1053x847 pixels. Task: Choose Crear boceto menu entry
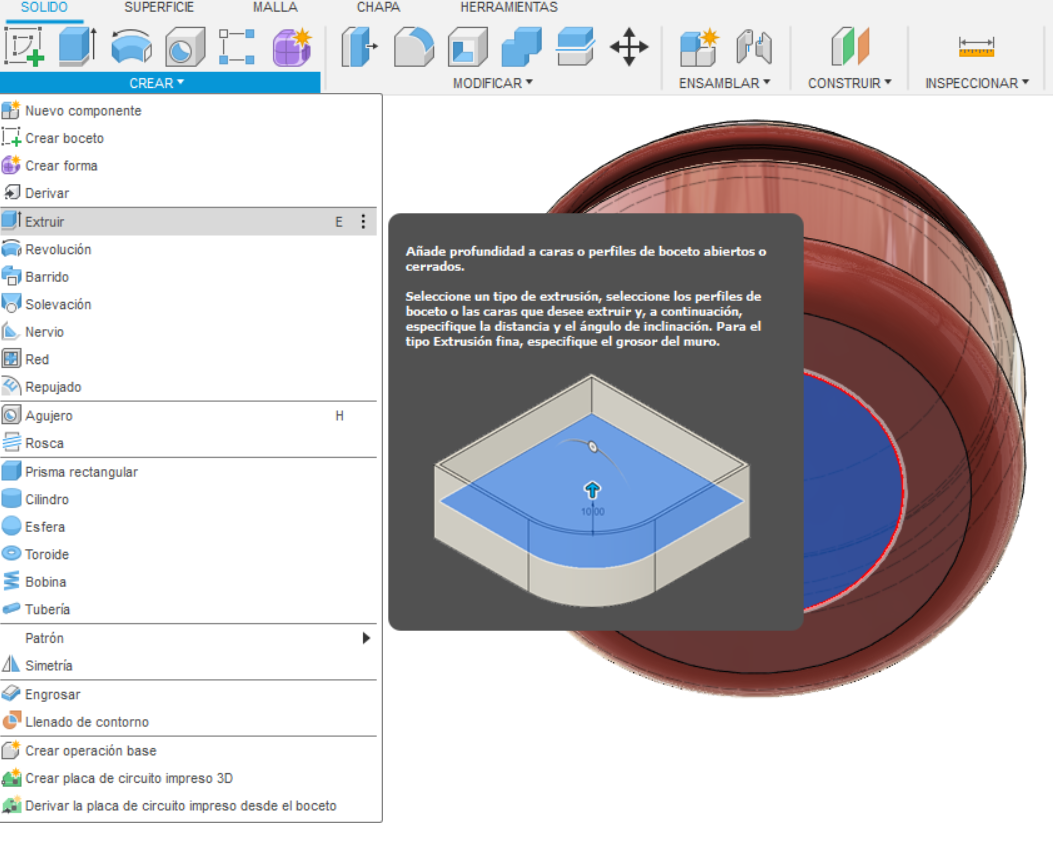click(189, 138)
